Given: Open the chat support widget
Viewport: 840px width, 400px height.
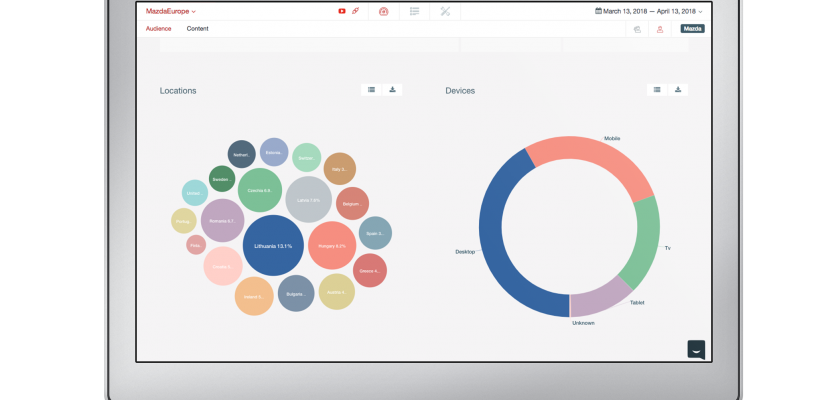Looking at the screenshot, I should [x=696, y=349].
